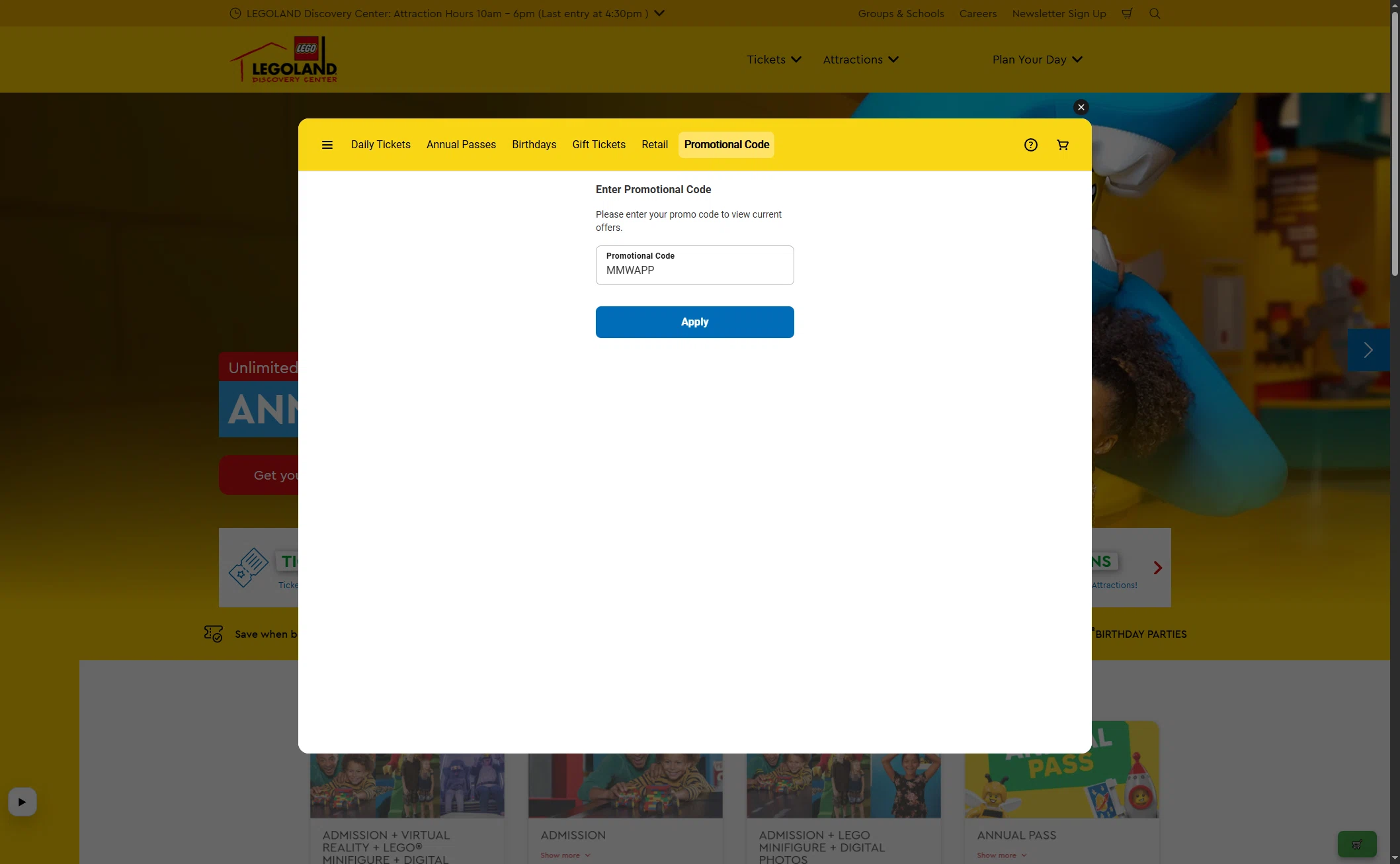Open the help question mark icon
Image resolution: width=1400 pixels, height=864 pixels.
[1030, 145]
